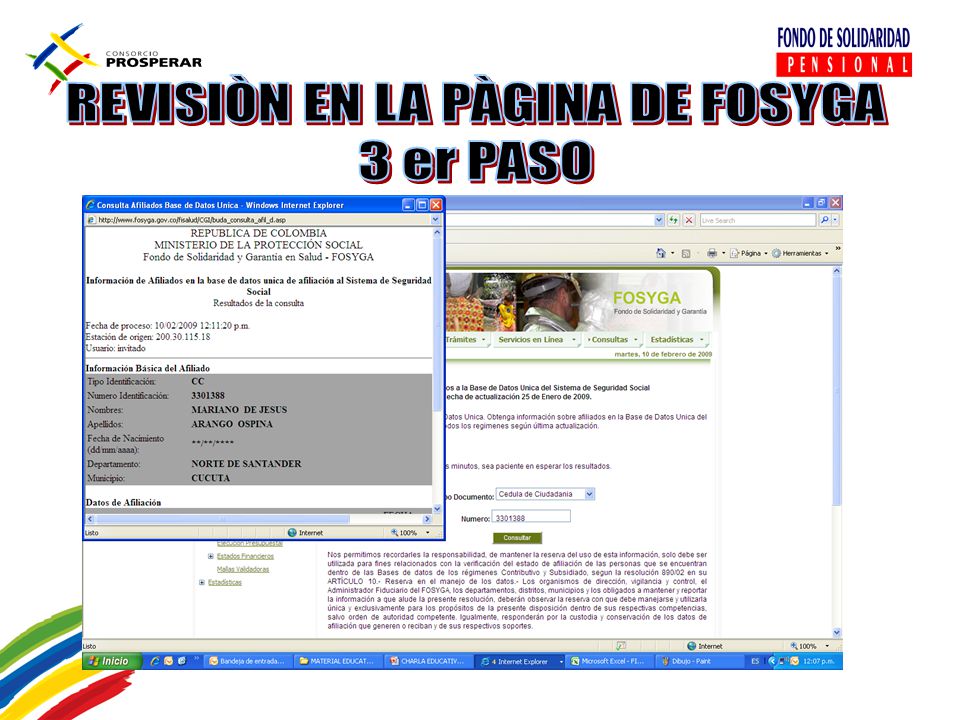Open the popup address bar dropdown
960x720 pixels.
[435, 220]
